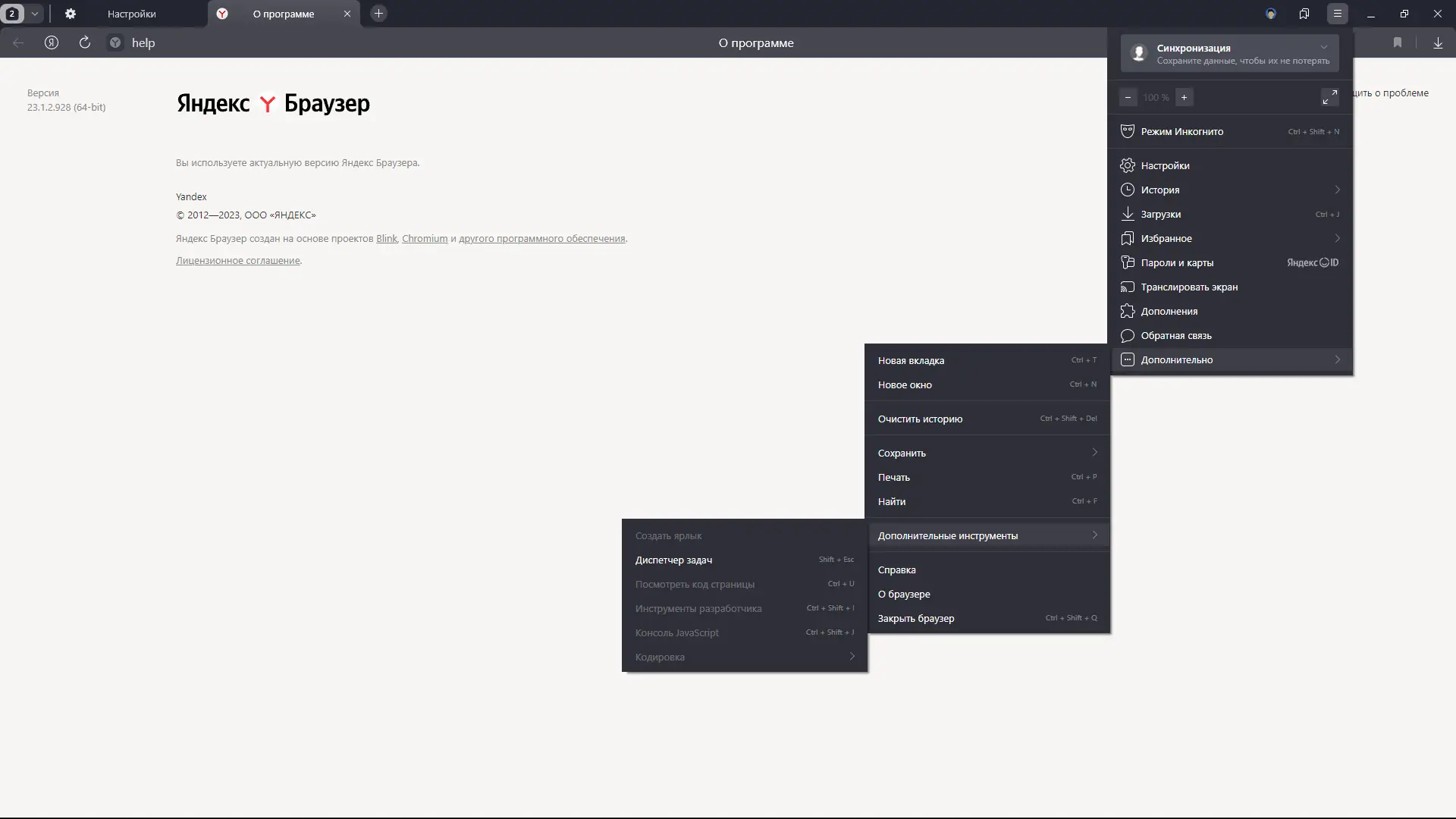The height and width of the screenshot is (819, 1456).
Task: Expand the History submenu
Action: pos(1337,190)
